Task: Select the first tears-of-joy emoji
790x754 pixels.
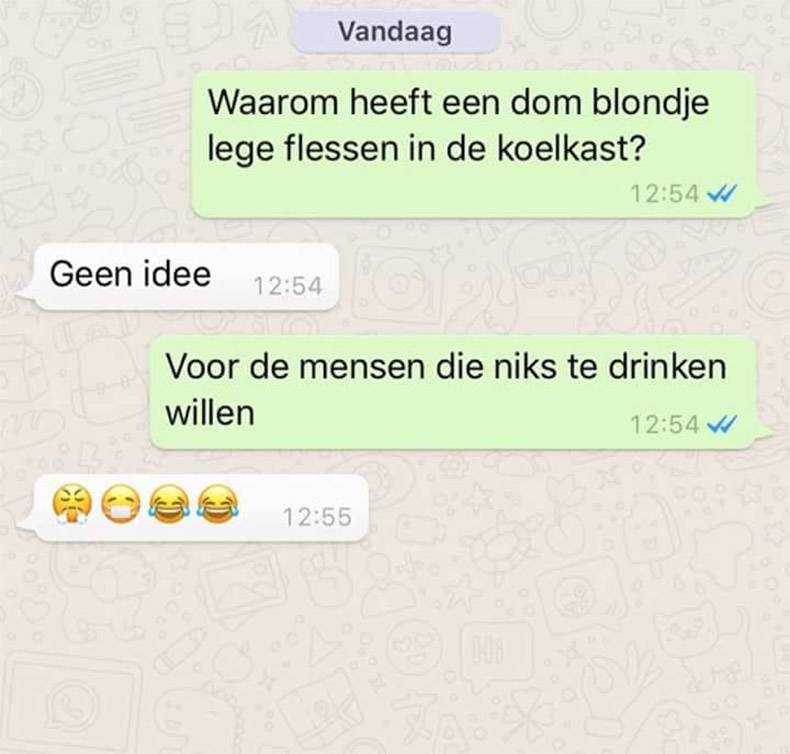Action: 169,505
